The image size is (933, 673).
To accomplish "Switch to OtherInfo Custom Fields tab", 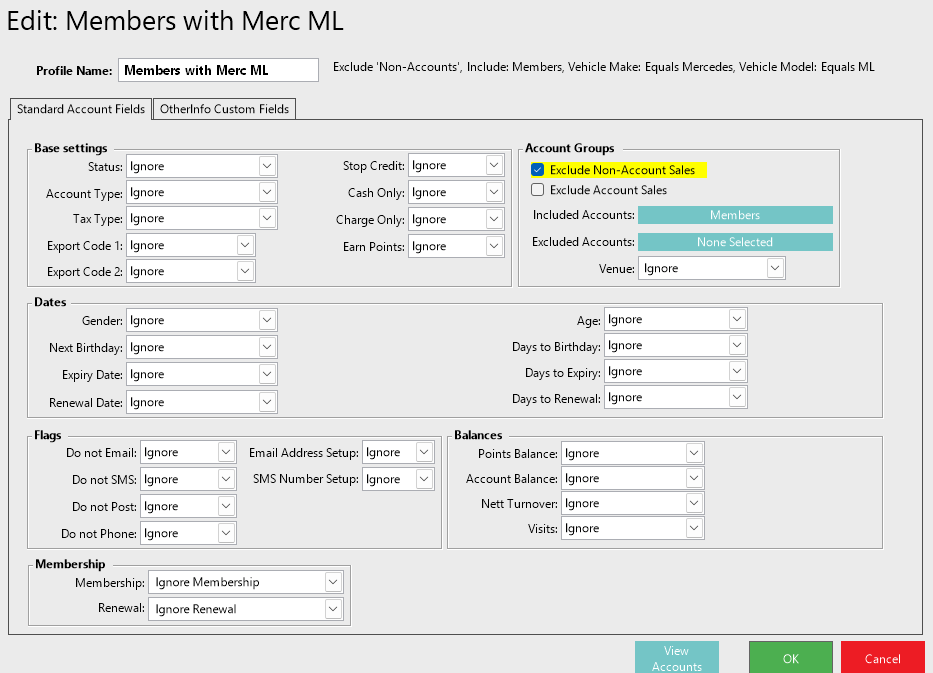I will 224,109.
